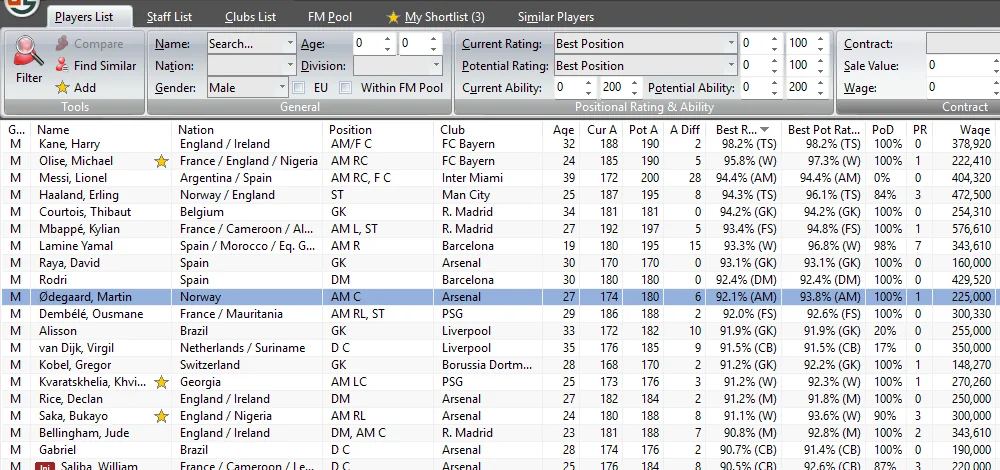Click Borussia Dortmund club cell for Kobel
This screenshot has width=1000, height=470.
tap(487, 365)
